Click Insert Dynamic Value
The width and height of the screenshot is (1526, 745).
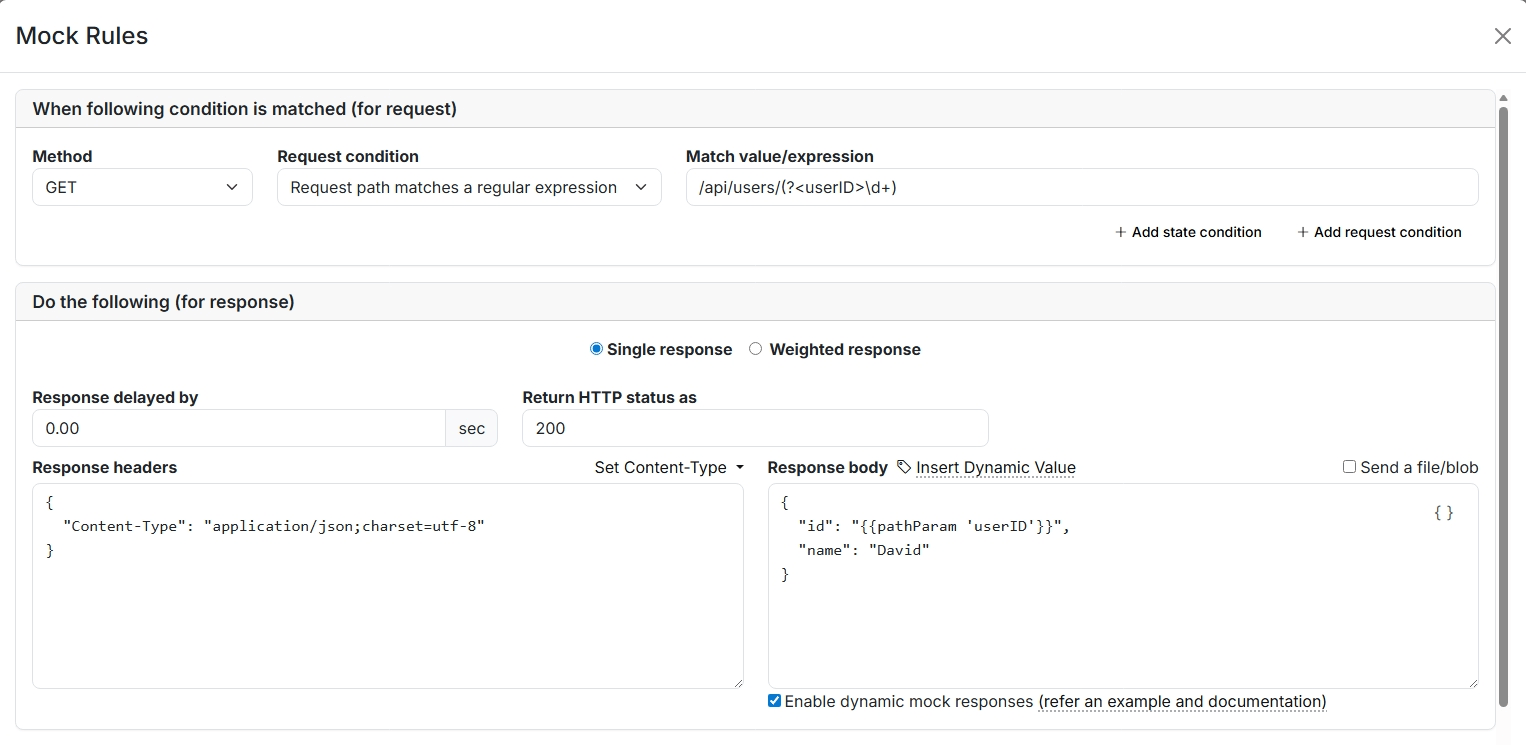tap(996, 467)
